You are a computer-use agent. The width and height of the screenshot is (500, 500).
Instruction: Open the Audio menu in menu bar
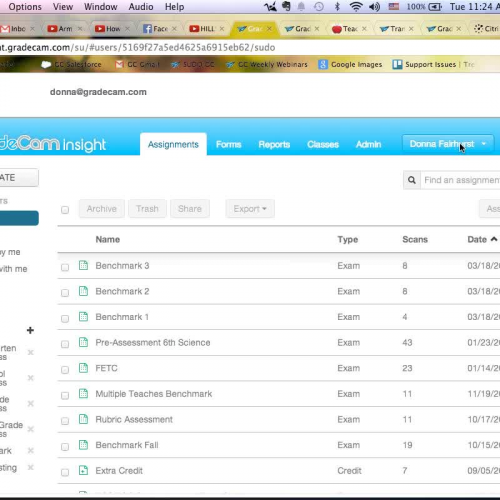141,7
